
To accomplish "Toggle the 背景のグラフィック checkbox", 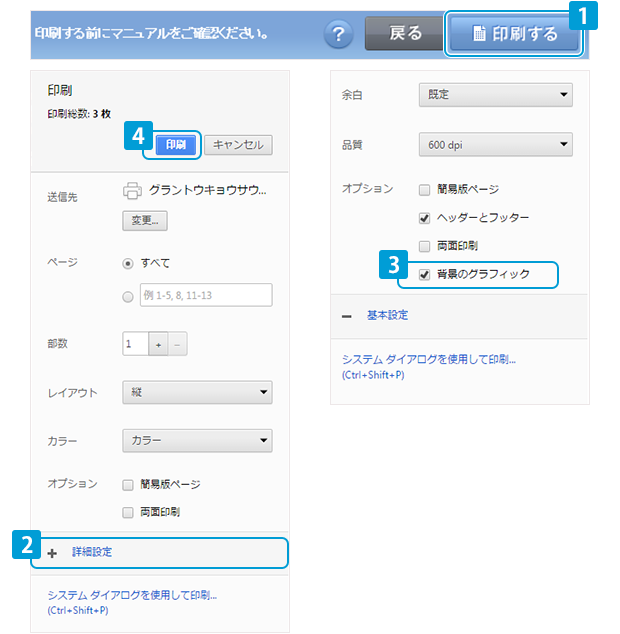I will pos(425,274).
